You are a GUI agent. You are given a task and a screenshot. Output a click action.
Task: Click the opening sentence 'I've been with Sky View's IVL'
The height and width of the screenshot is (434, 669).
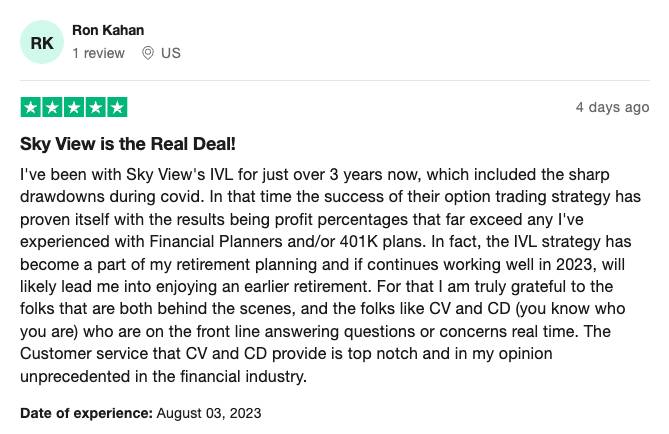(x=126, y=175)
